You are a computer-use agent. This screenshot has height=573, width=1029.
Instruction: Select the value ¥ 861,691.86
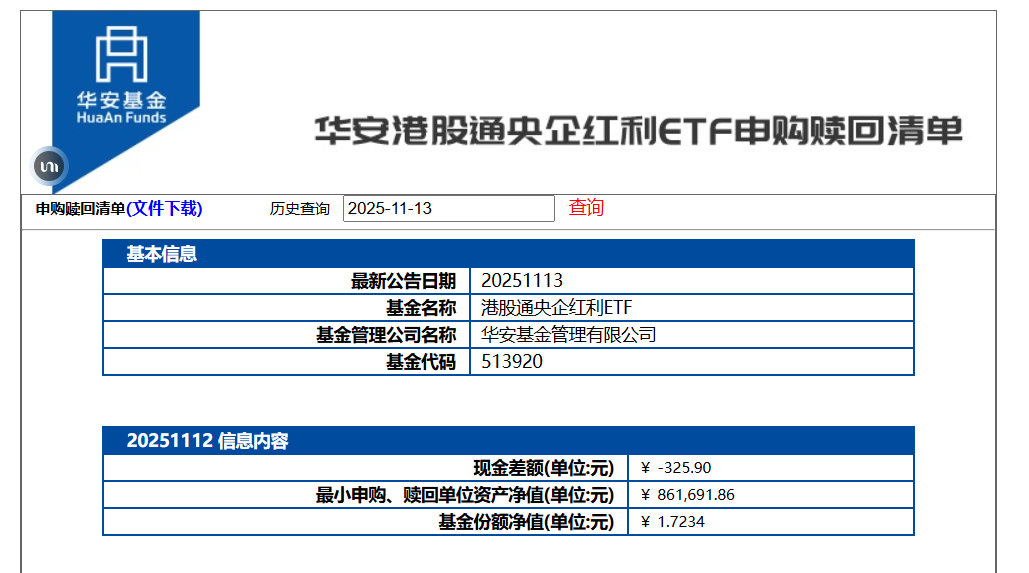tap(688, 495)
